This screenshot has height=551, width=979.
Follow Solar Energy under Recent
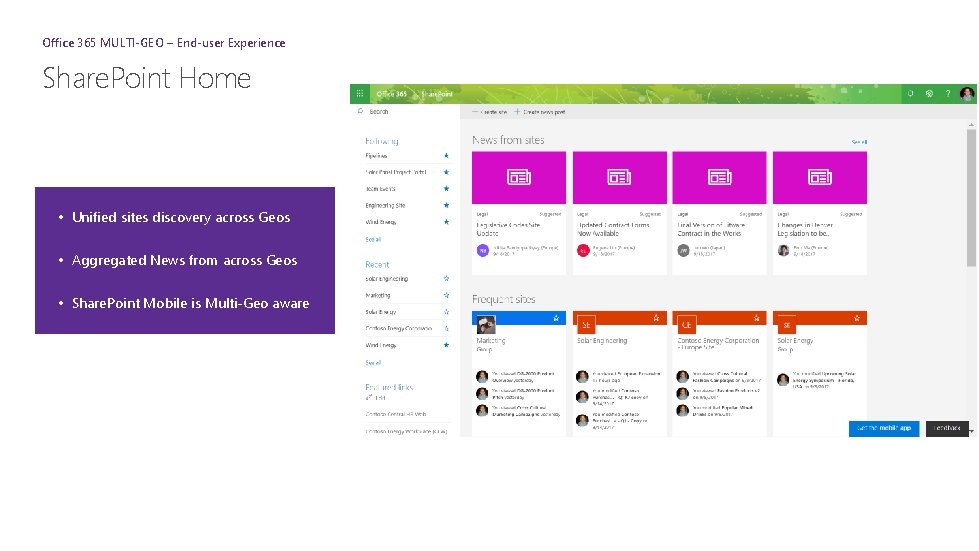(x=446, y=311)
